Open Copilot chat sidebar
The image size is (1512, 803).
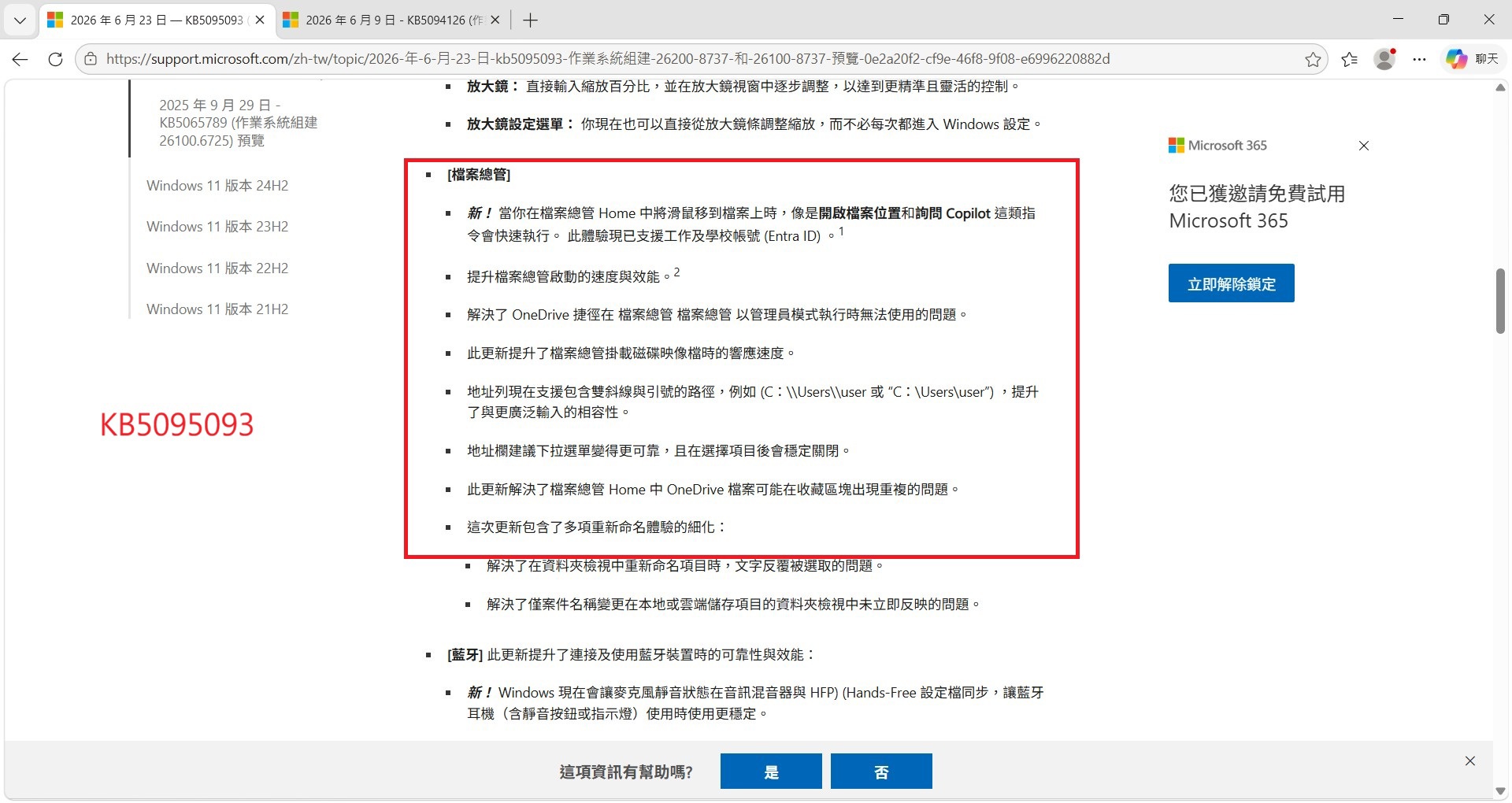pos(1472,59)
